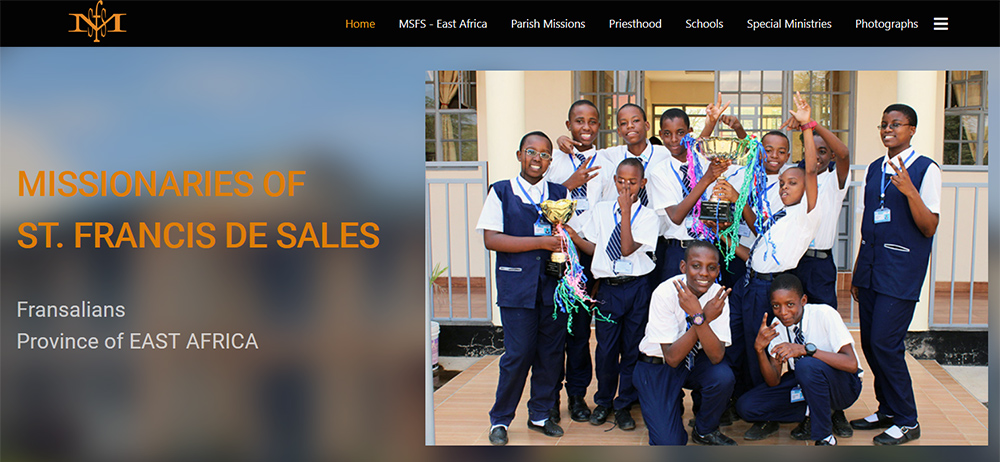Open Special Ministries from nav bar
The image size is (1000, 462).
[x=789, y=24]
